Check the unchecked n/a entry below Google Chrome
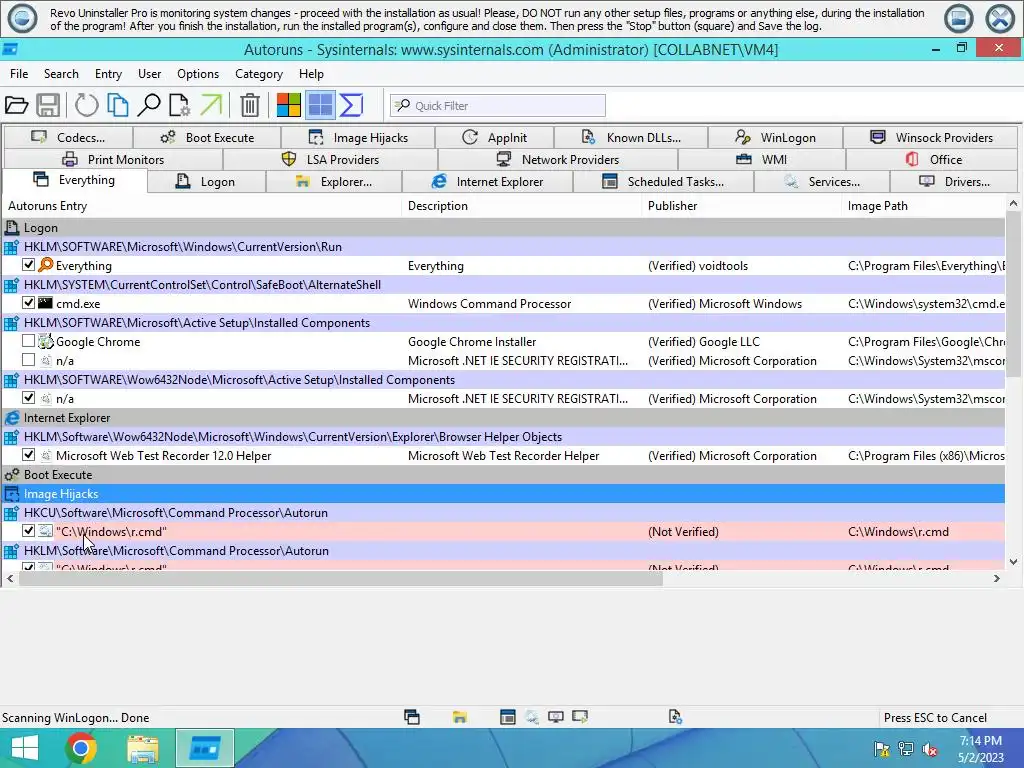 click(x=28, y=359)
